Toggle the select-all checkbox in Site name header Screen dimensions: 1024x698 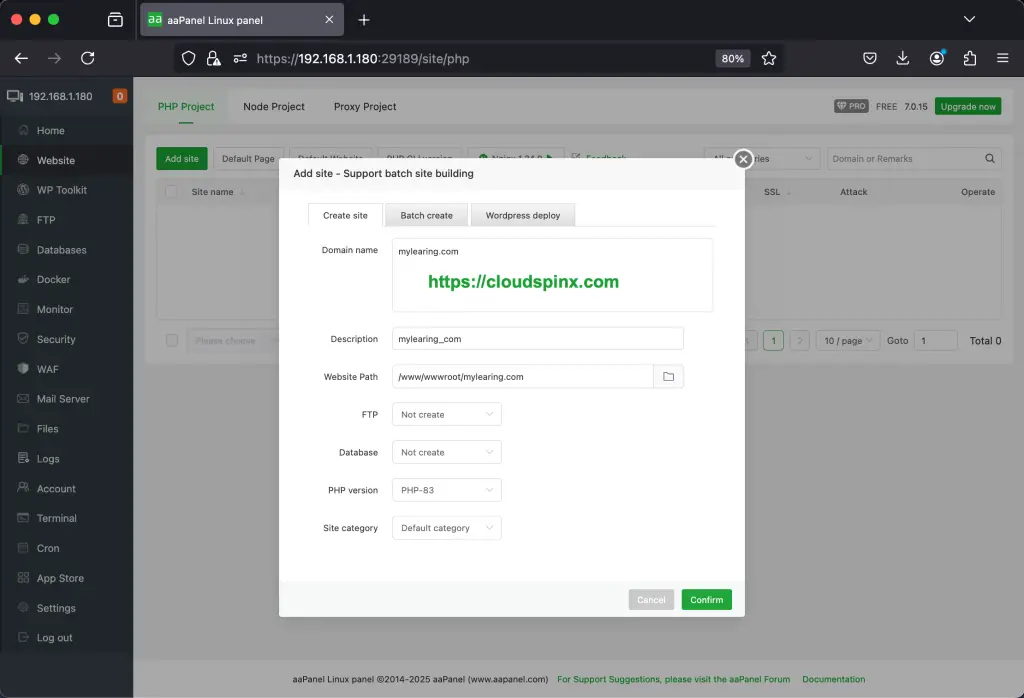click(x=172, y=192)
